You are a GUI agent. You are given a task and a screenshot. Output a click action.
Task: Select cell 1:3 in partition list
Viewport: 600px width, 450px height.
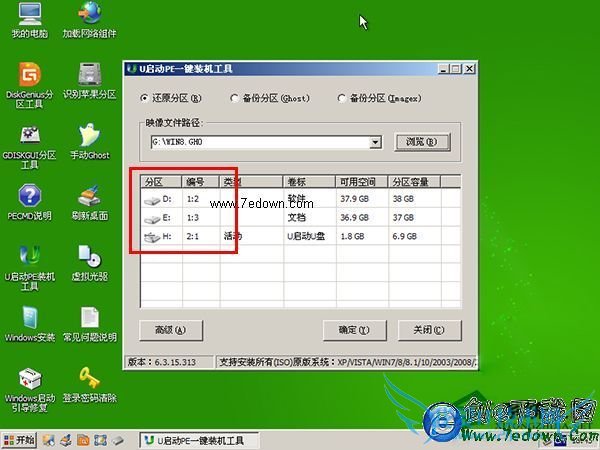pyautogui.click(x=193, y=217)
